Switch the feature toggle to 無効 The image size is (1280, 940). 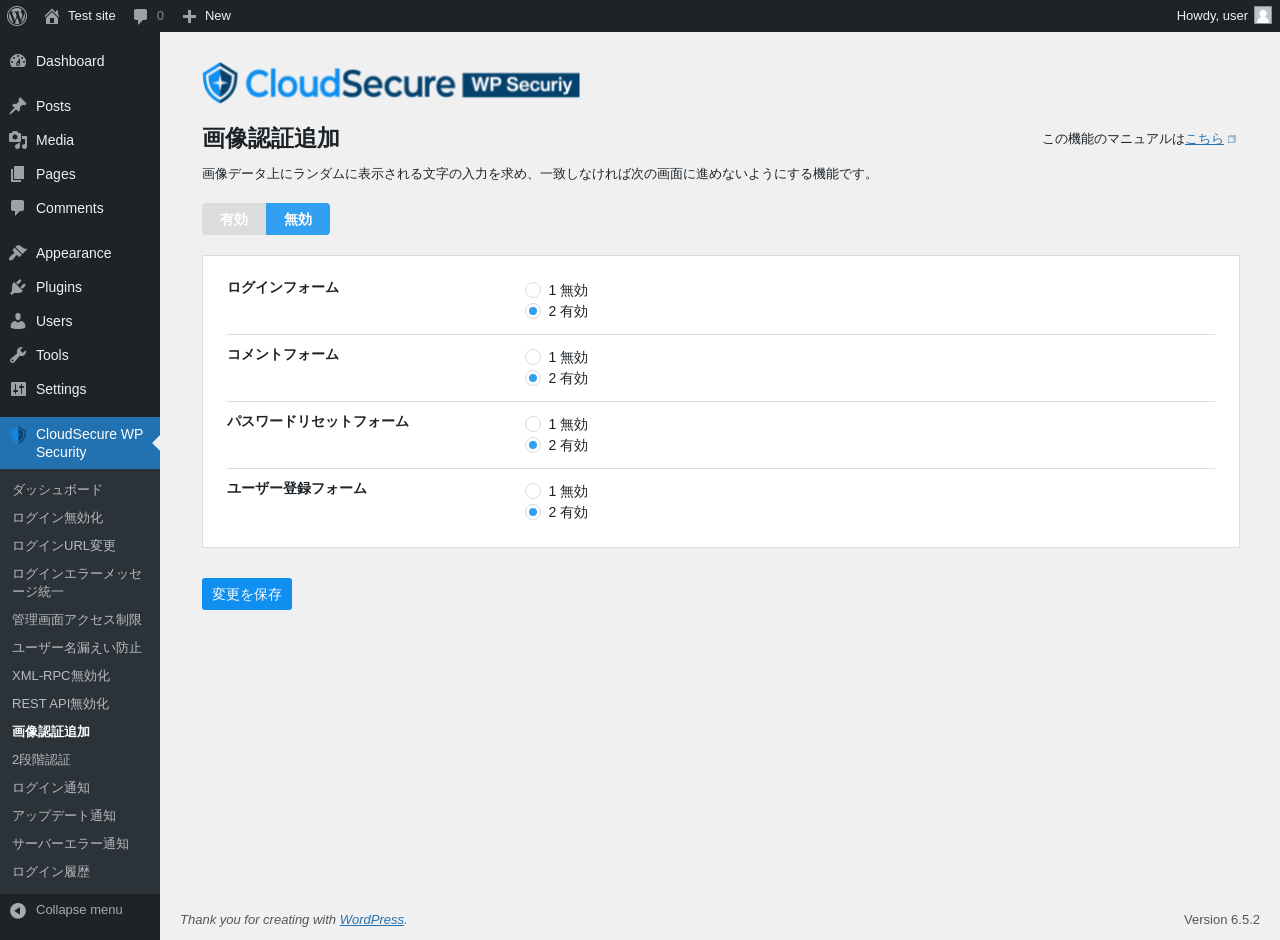point(298,219)
